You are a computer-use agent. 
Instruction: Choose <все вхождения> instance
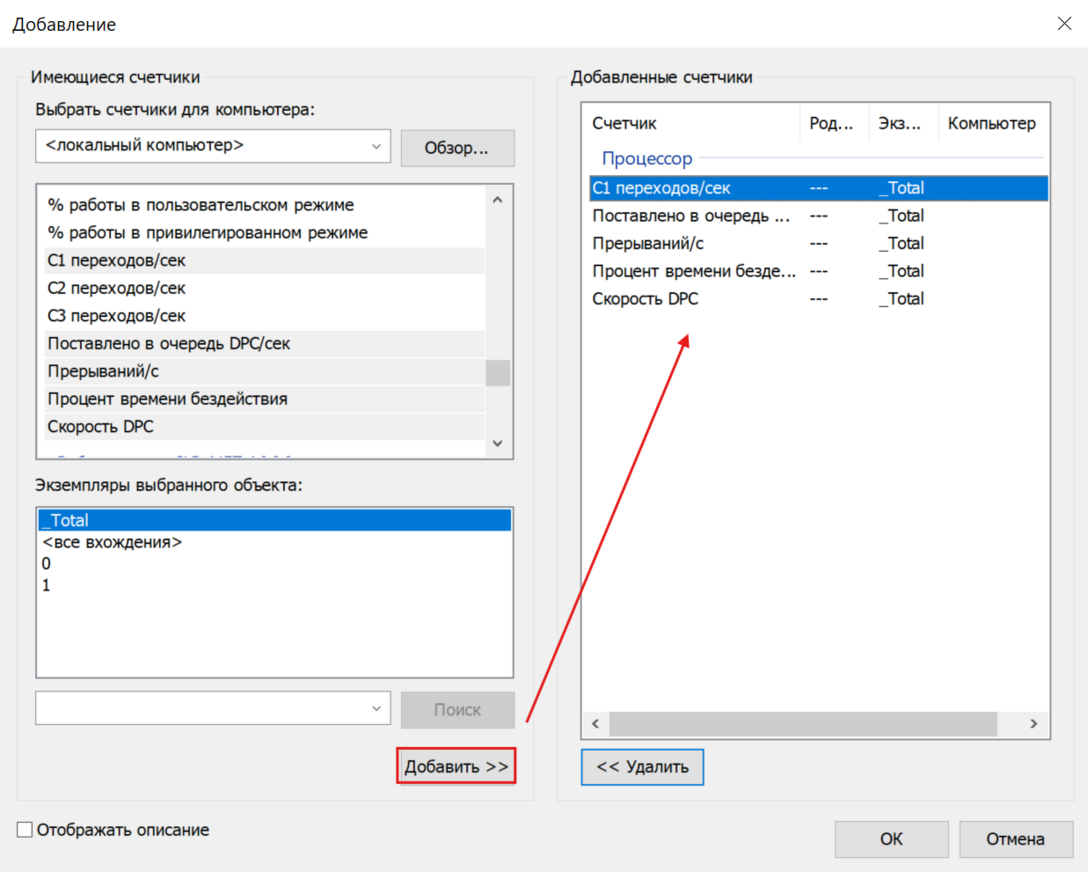pos(112,542)
